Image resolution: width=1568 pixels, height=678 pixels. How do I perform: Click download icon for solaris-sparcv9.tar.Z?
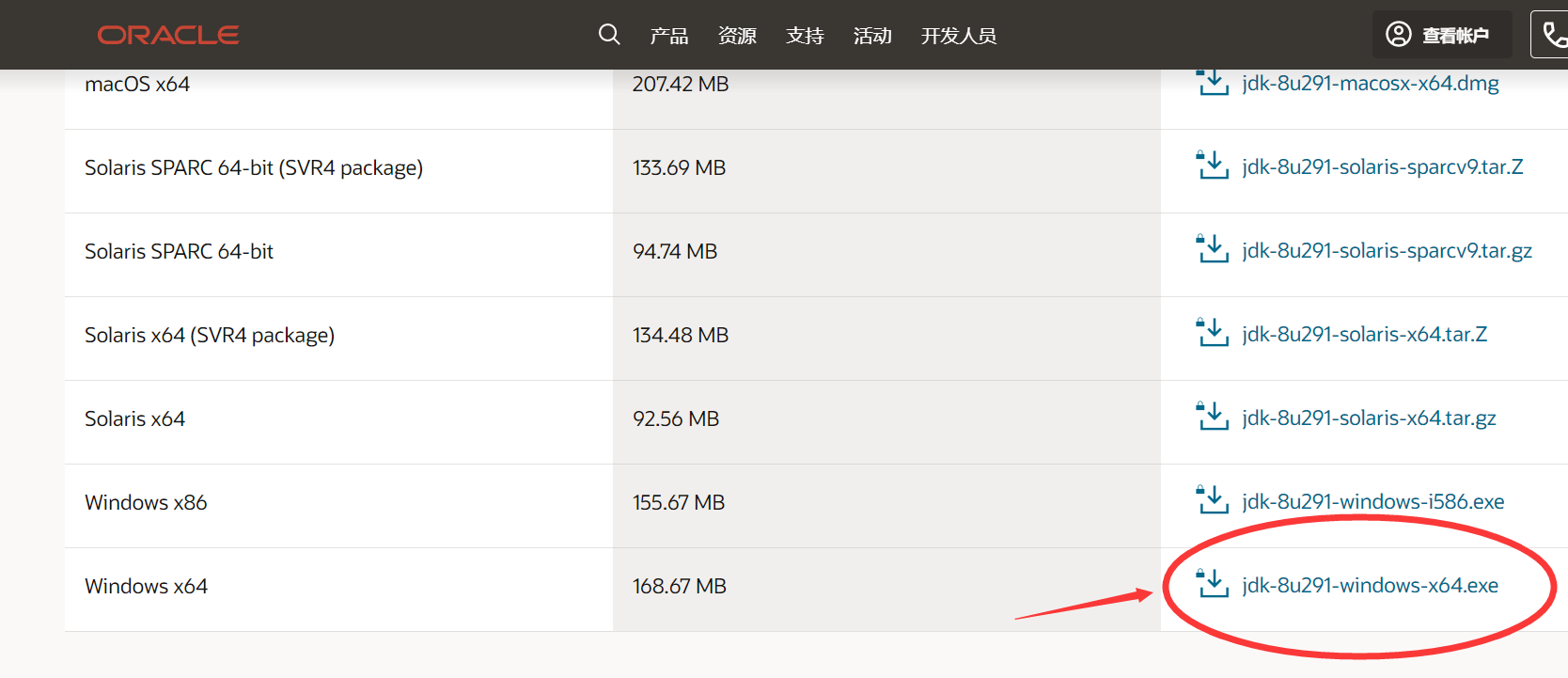click(x=1213, y=166)
